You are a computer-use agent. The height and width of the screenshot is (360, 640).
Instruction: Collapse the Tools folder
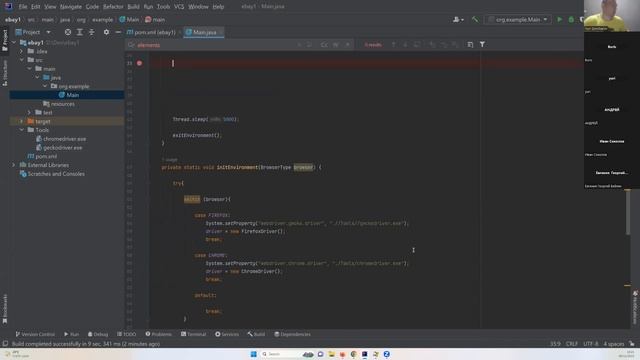point(22,130)
